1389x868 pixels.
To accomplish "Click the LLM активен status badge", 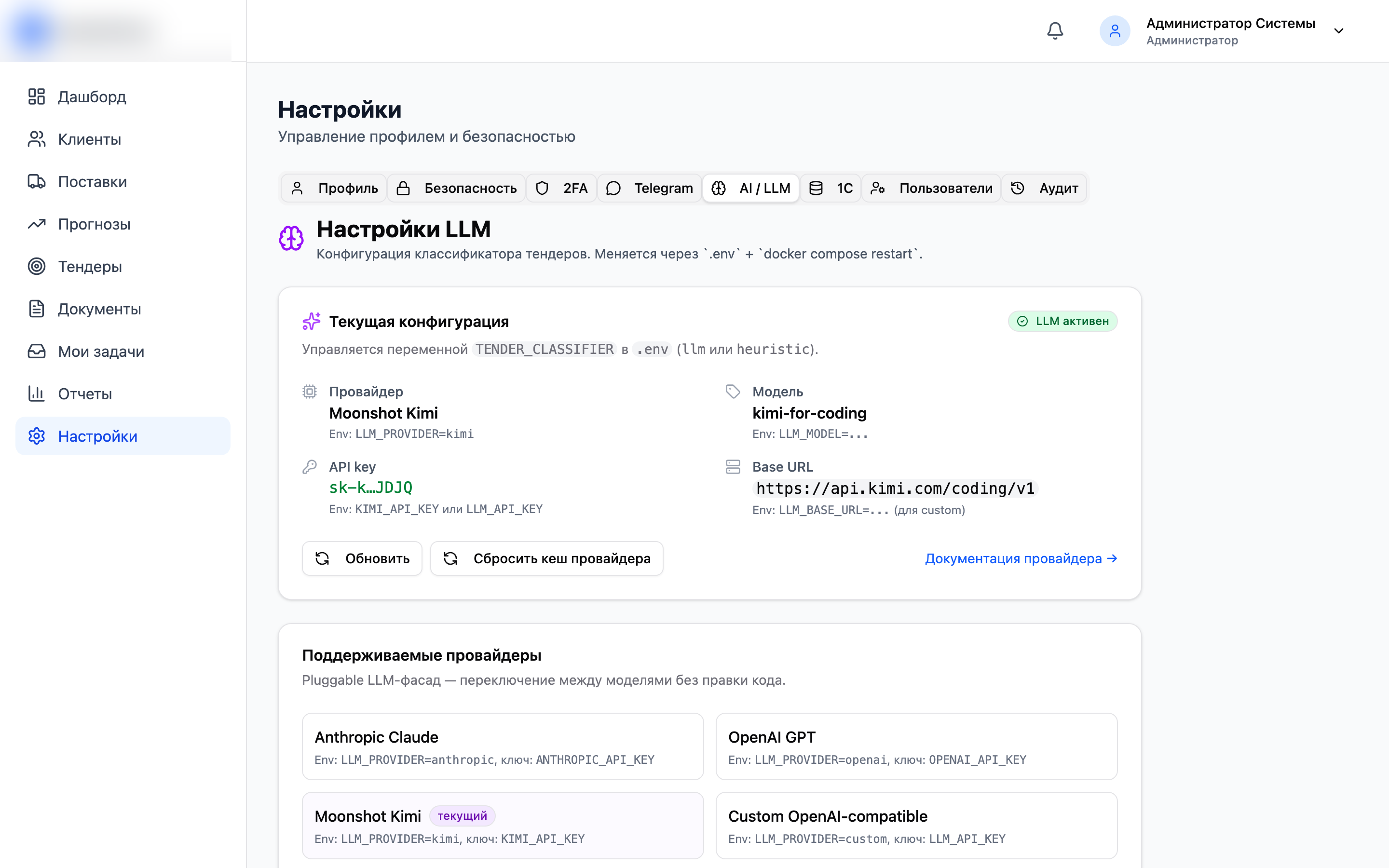I will click(1063, 322).
